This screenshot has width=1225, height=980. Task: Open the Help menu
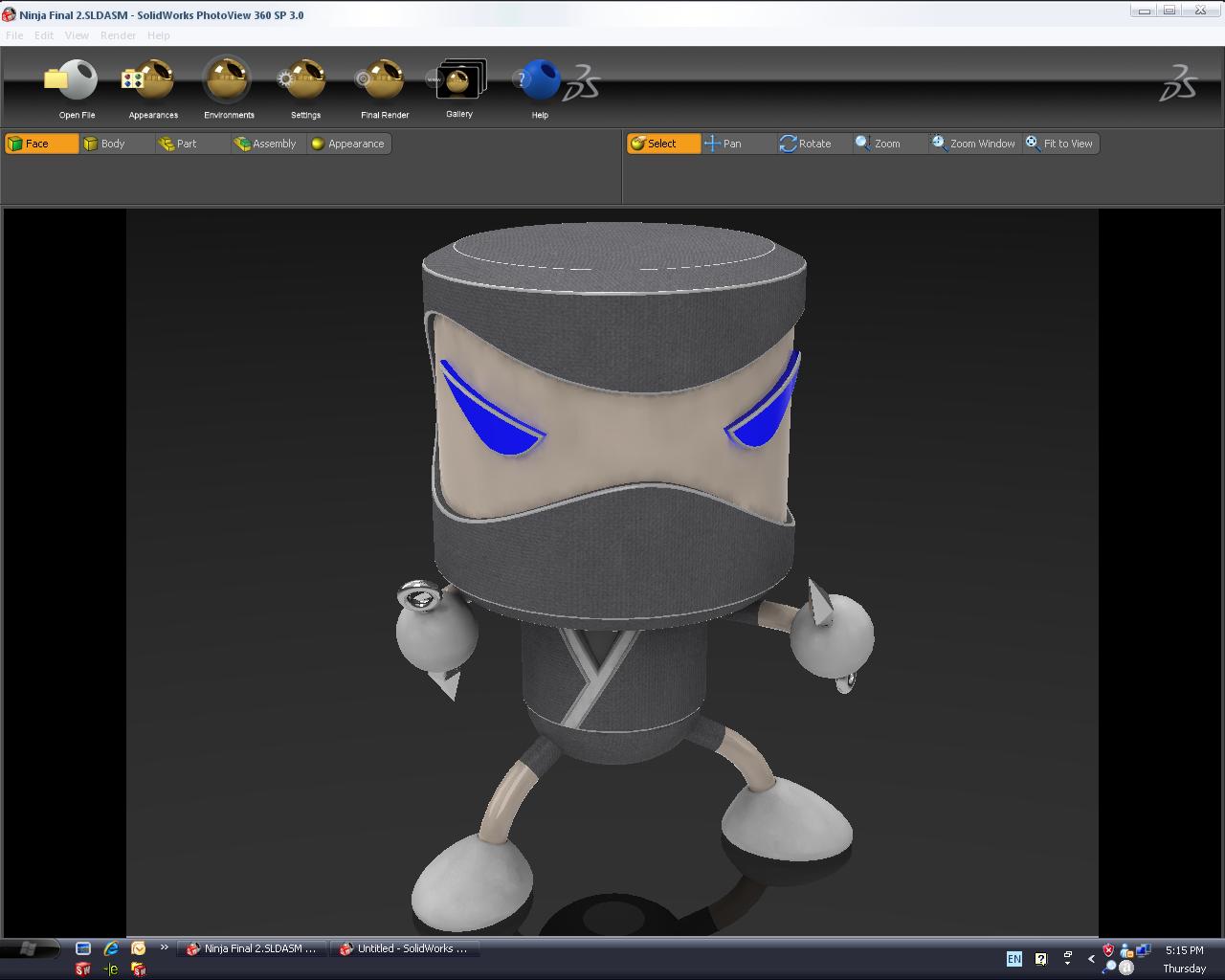pos(159,35)
